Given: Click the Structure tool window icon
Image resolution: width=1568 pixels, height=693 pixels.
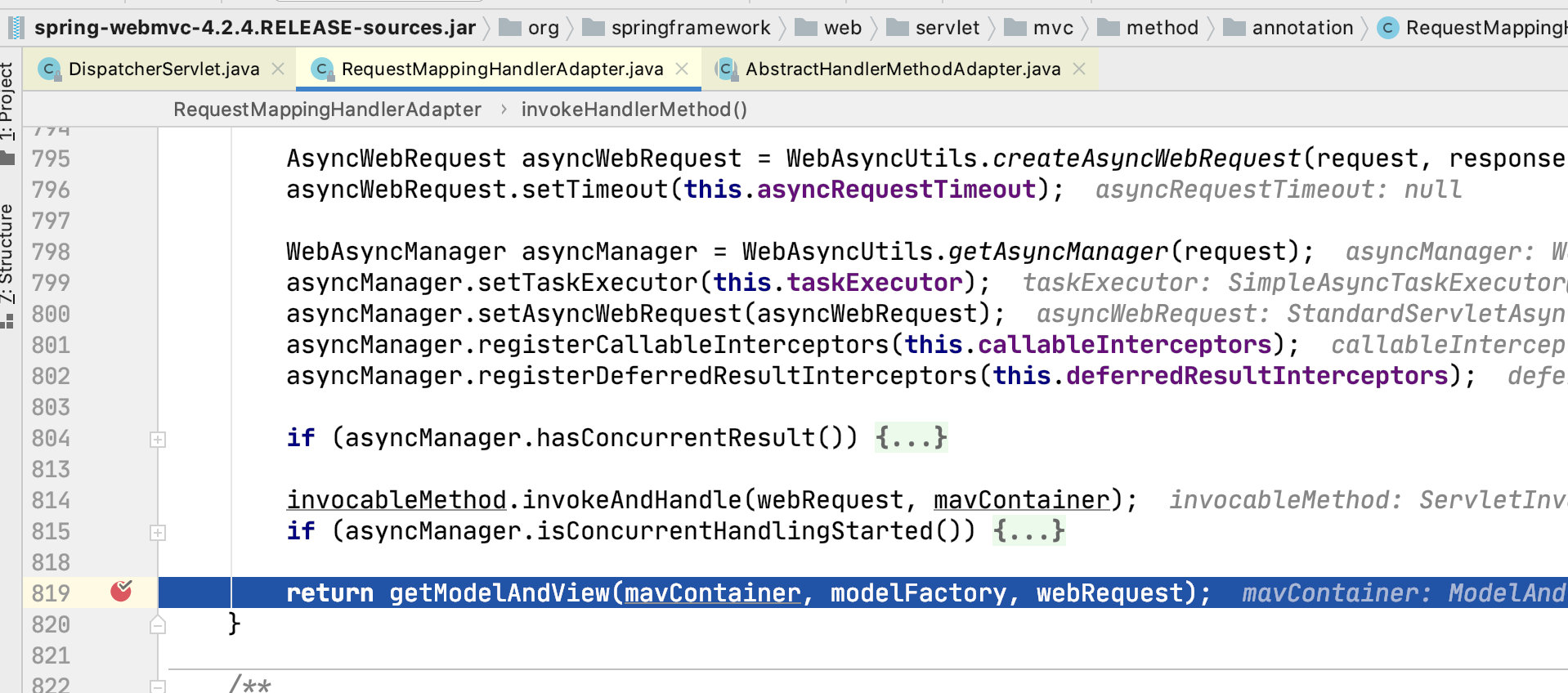Looking at the screenshot, I should click(x=7, y=321).
